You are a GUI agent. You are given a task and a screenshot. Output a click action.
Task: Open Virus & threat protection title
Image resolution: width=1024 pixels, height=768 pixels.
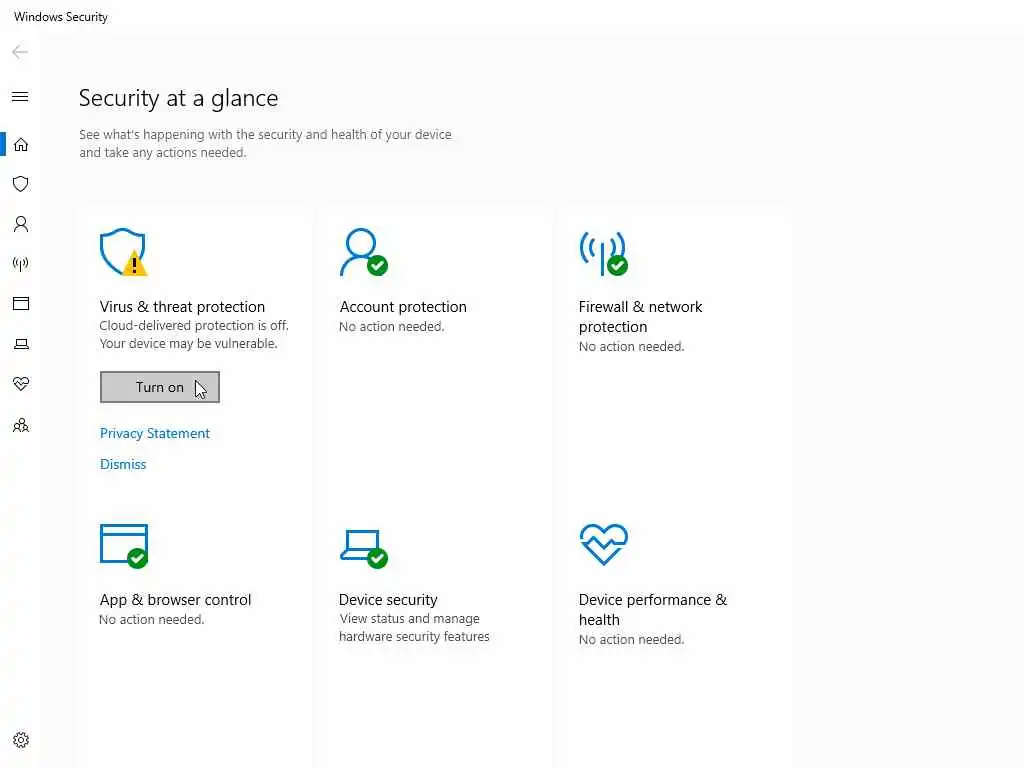tap(182, 307)
